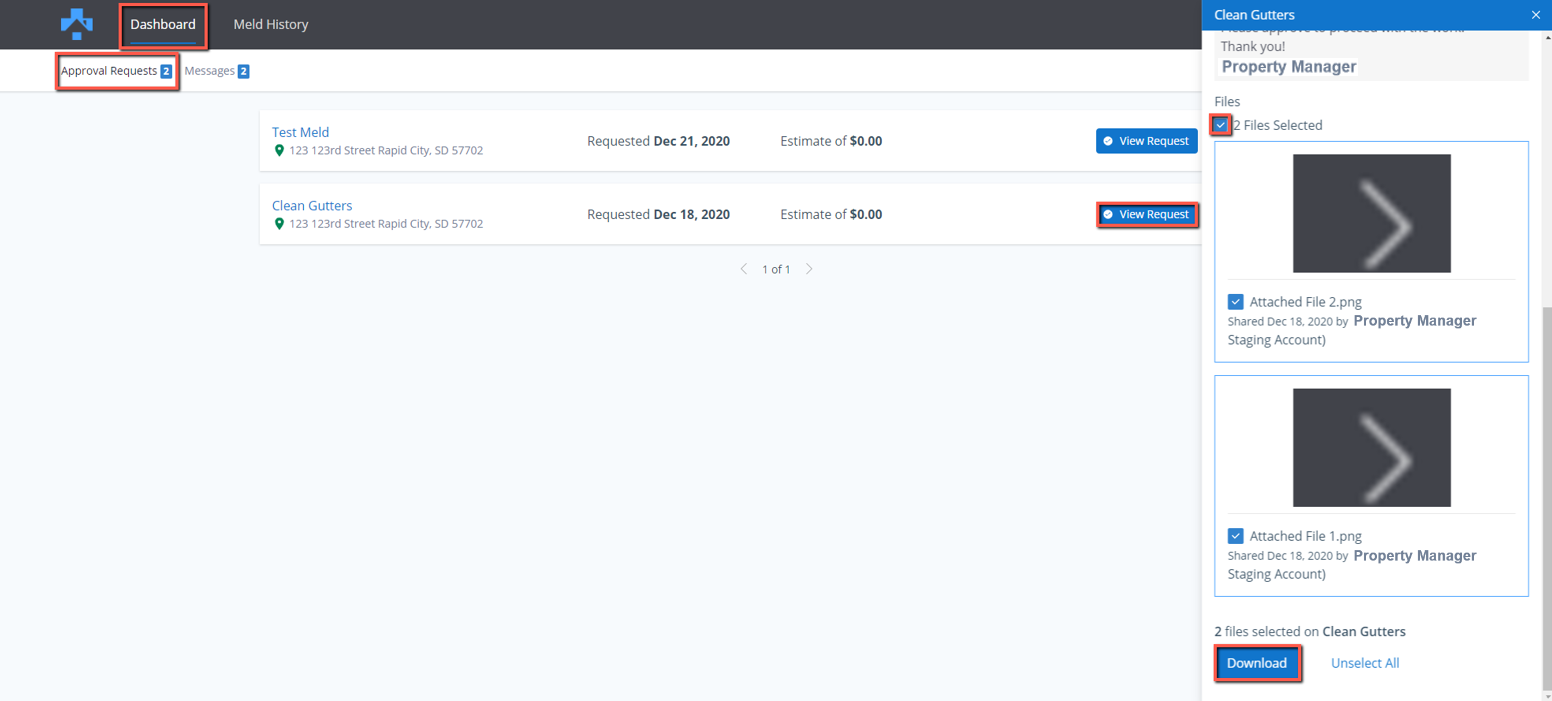Viewport: 1552px width, 701px height.
Task: Go to next page arrow in pagination
Action: pyautogui.click(x=809, y=269)
